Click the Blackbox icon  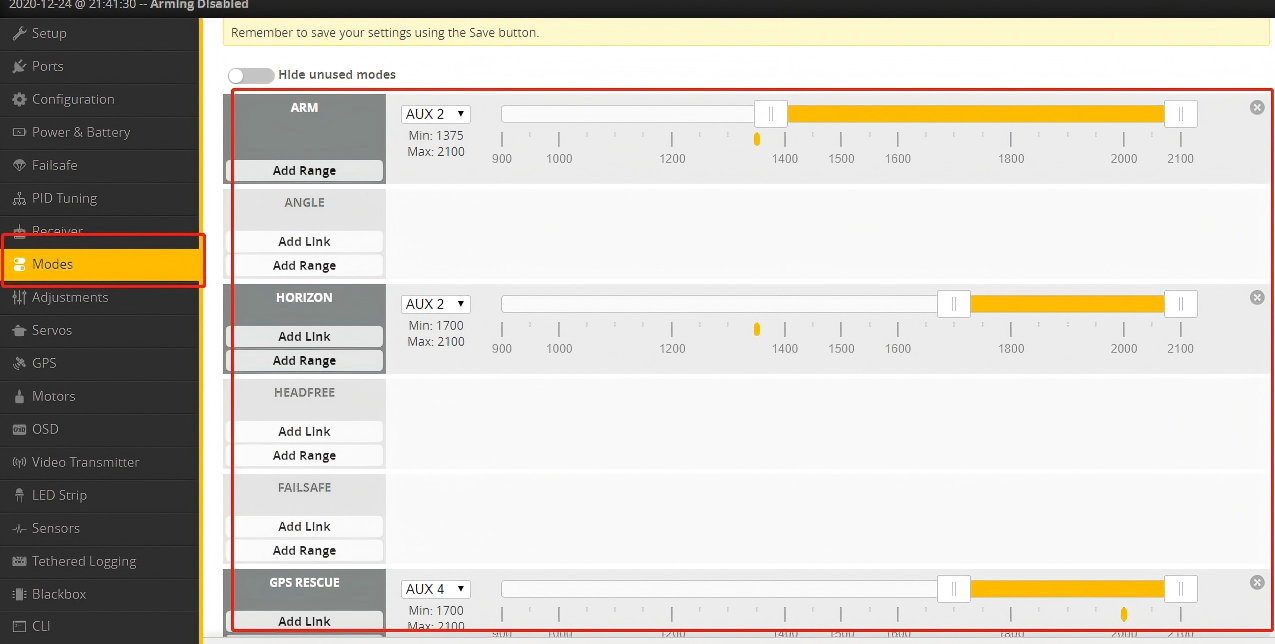pos(19,594)
